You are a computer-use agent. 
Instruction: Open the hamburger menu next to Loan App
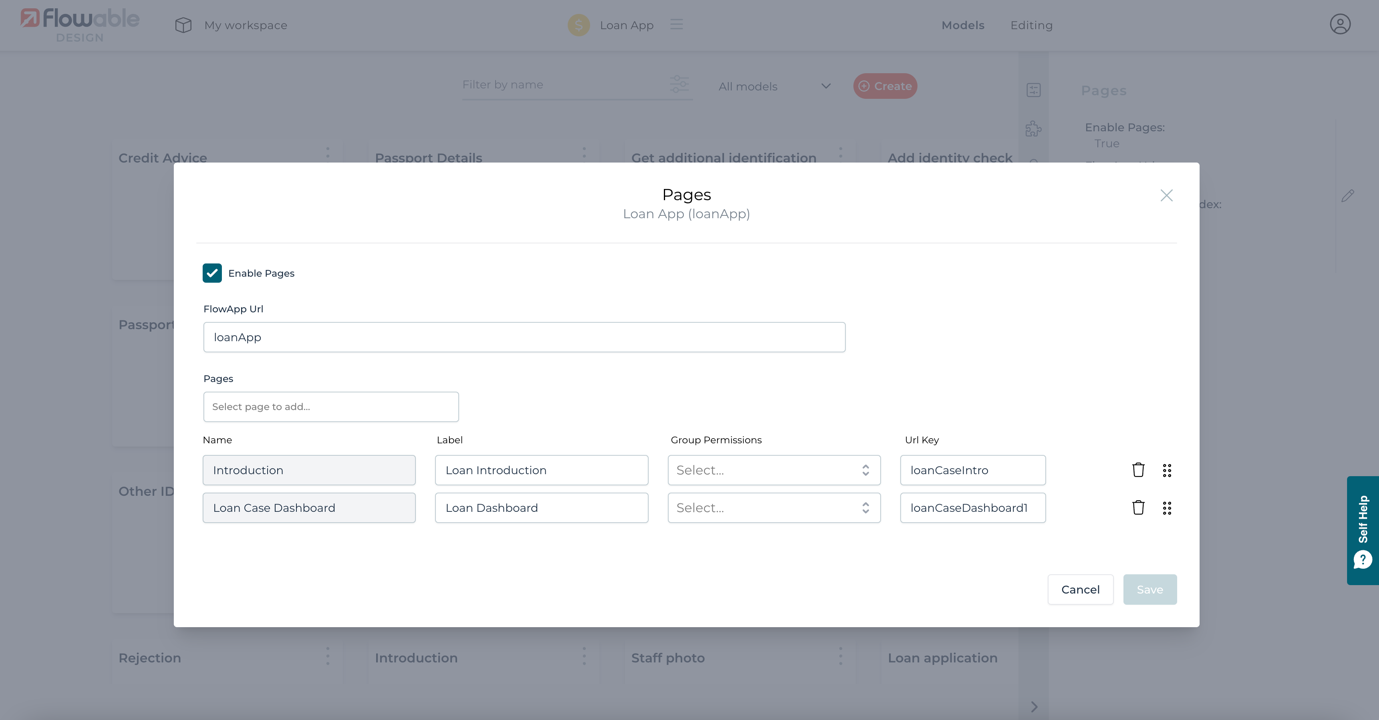click(x=676, y=24)
